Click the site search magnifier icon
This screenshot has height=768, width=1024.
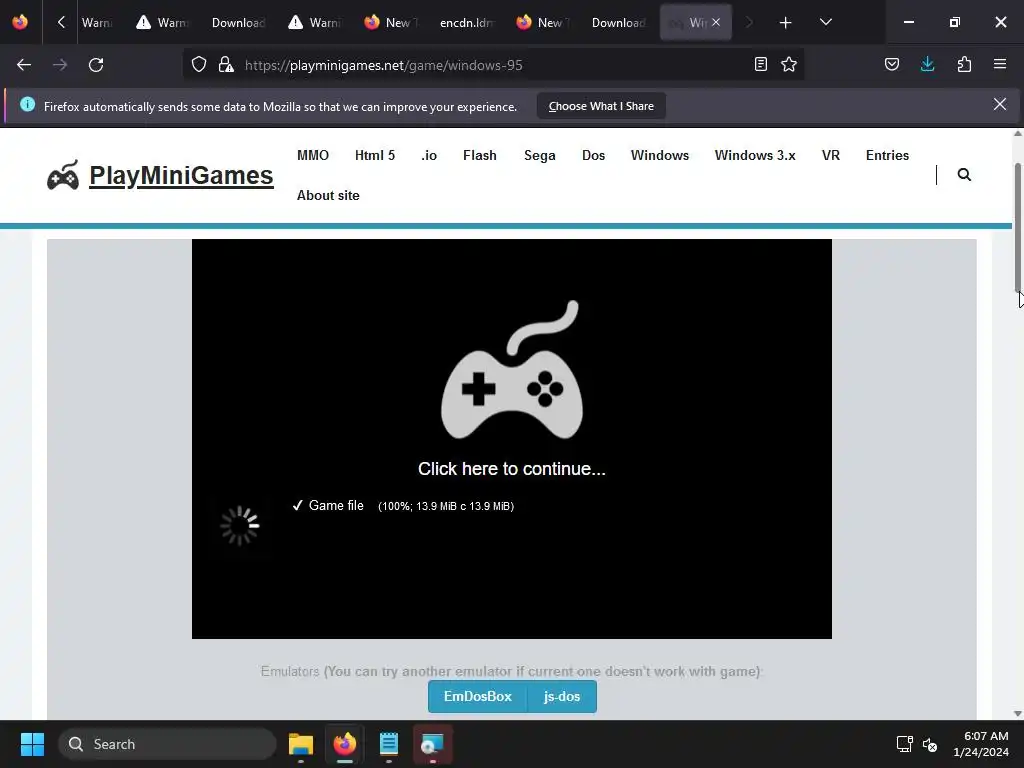point(964,174)
